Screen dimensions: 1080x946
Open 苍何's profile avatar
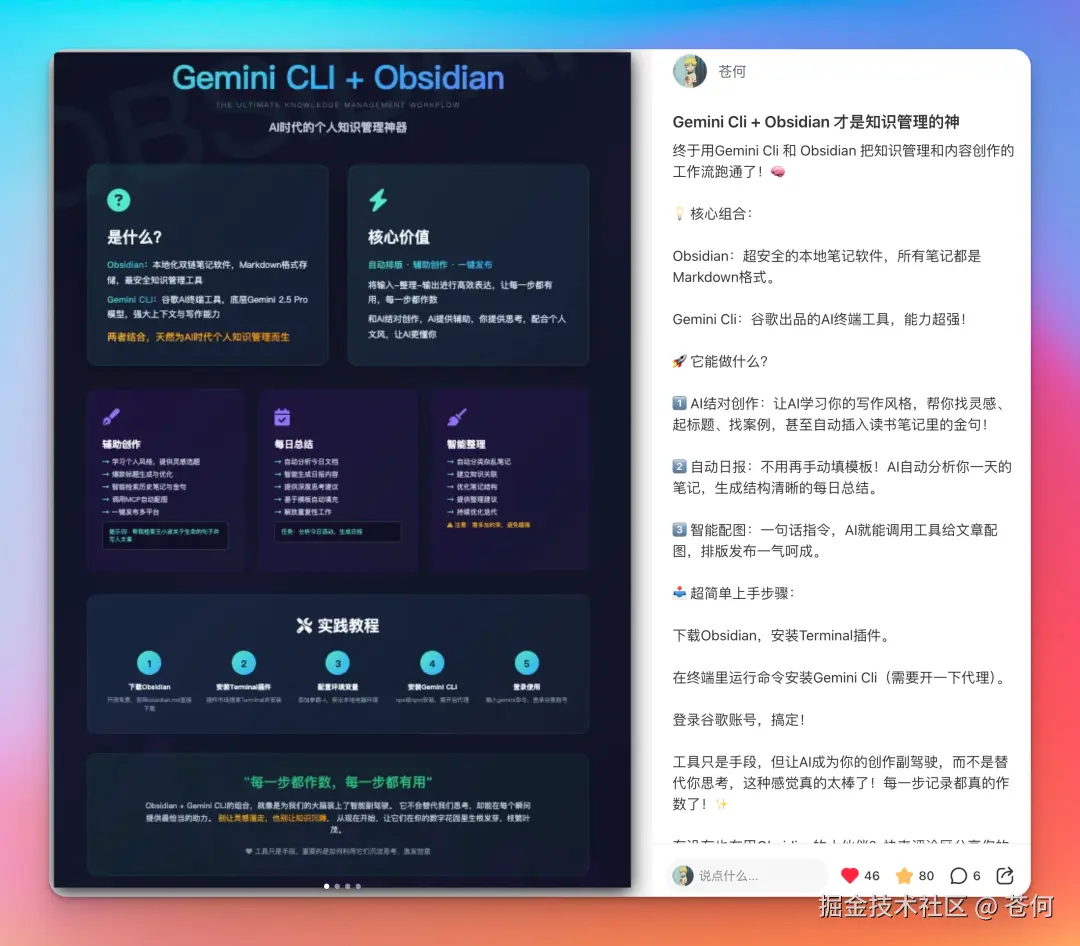pos(689,71)
